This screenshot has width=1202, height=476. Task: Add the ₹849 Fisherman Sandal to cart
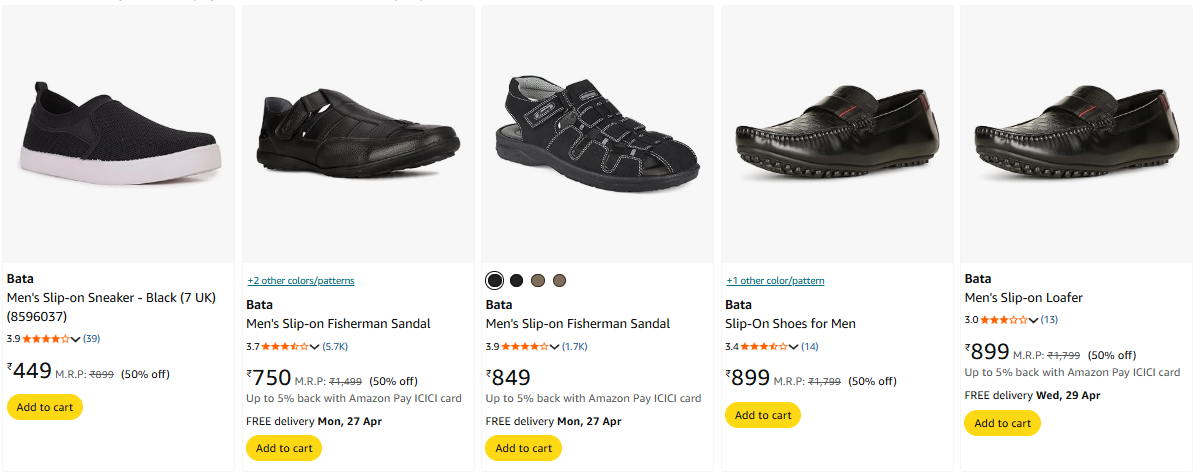(x=523, y=448)
